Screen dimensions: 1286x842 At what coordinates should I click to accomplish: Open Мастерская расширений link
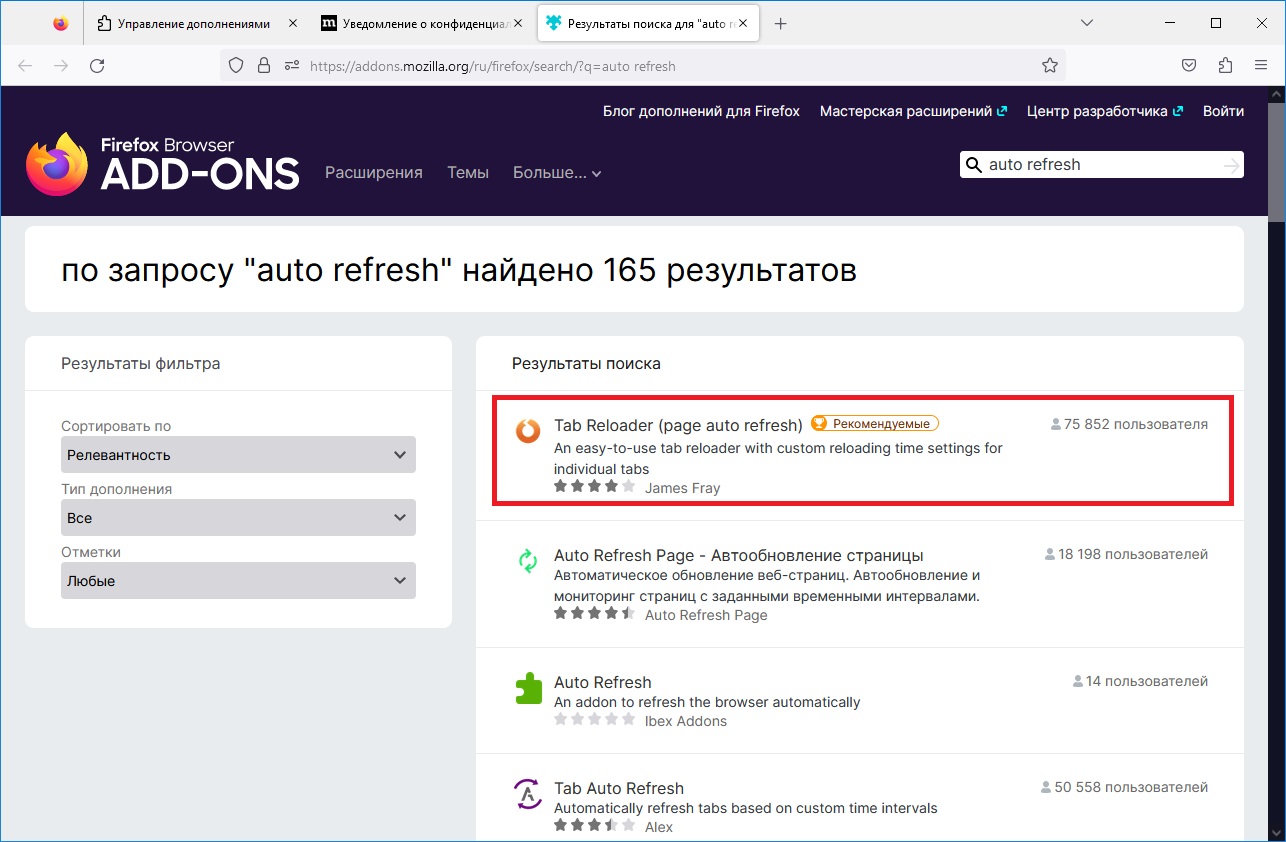point(913,111)
